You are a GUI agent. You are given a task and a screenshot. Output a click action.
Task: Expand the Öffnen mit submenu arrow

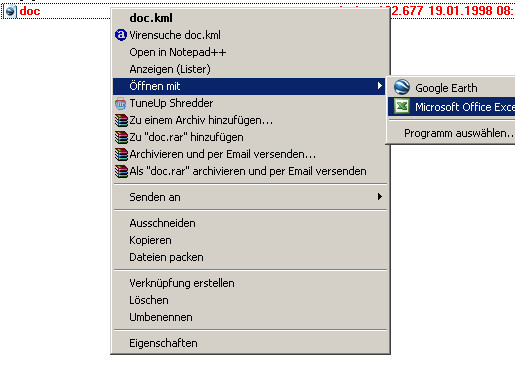tap(380, 86)
